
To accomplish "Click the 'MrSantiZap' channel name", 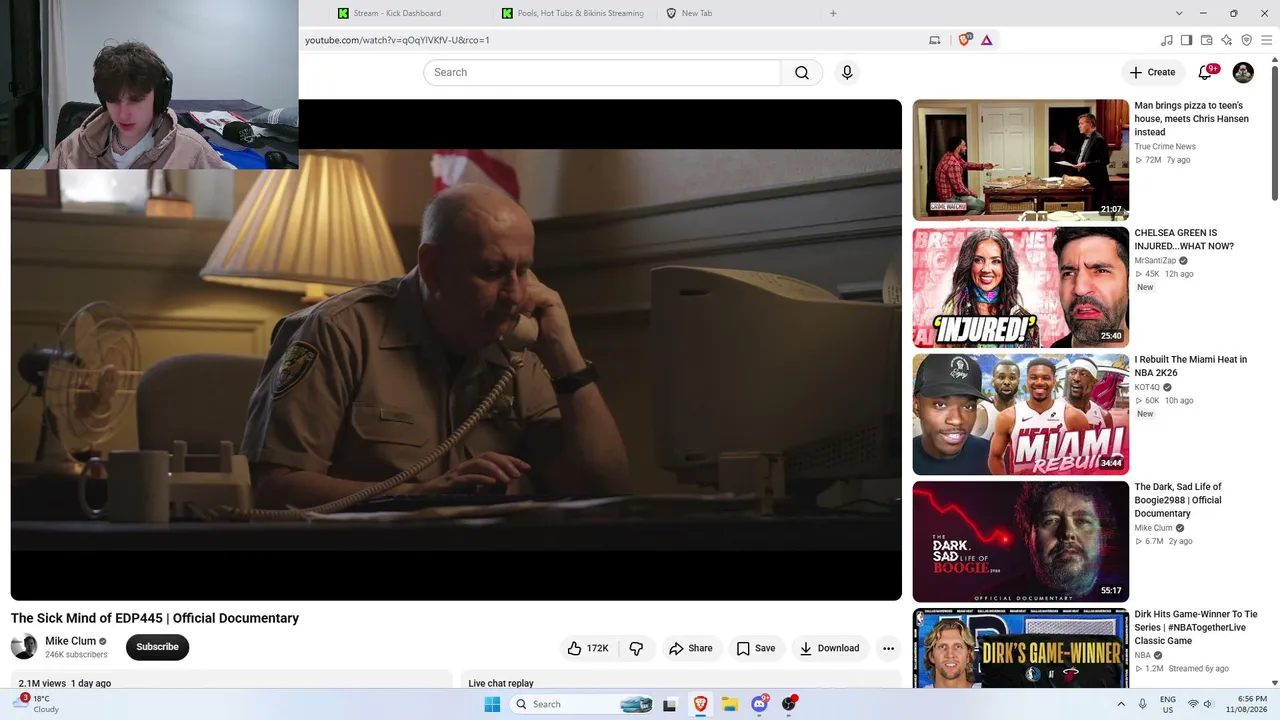I will pos(1155,260).
